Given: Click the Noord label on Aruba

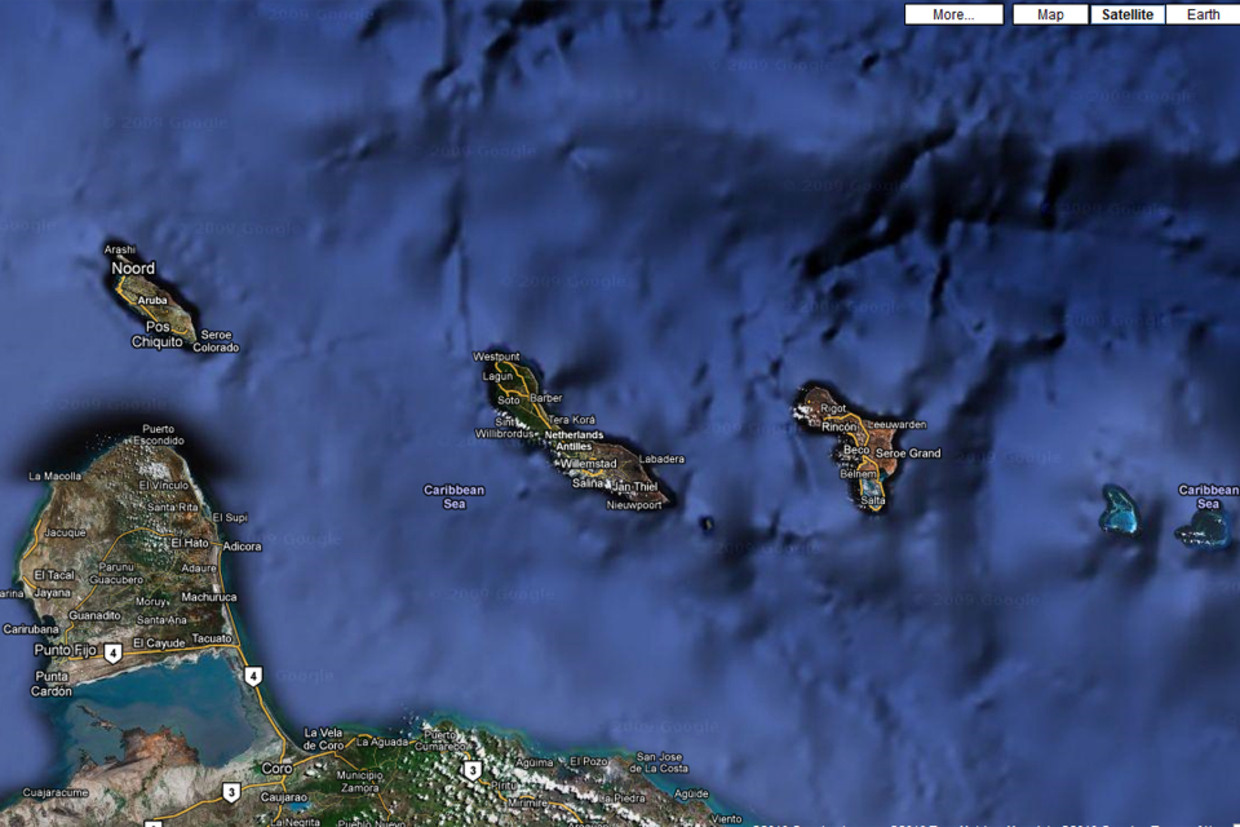Looking at the screenshot, I should coord(133,268).
